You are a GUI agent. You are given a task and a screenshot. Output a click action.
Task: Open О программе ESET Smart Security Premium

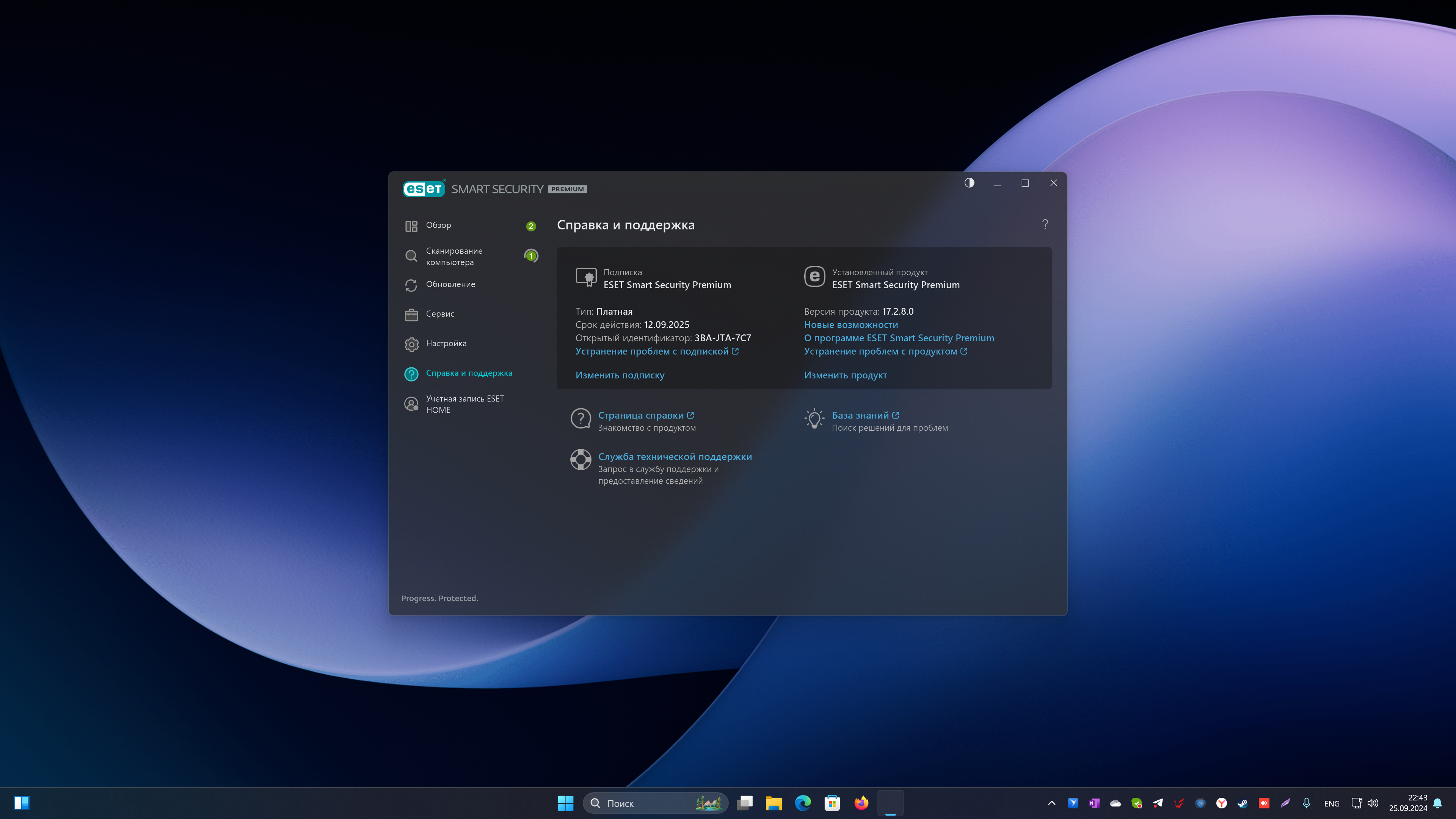click(x=899, y=338)
